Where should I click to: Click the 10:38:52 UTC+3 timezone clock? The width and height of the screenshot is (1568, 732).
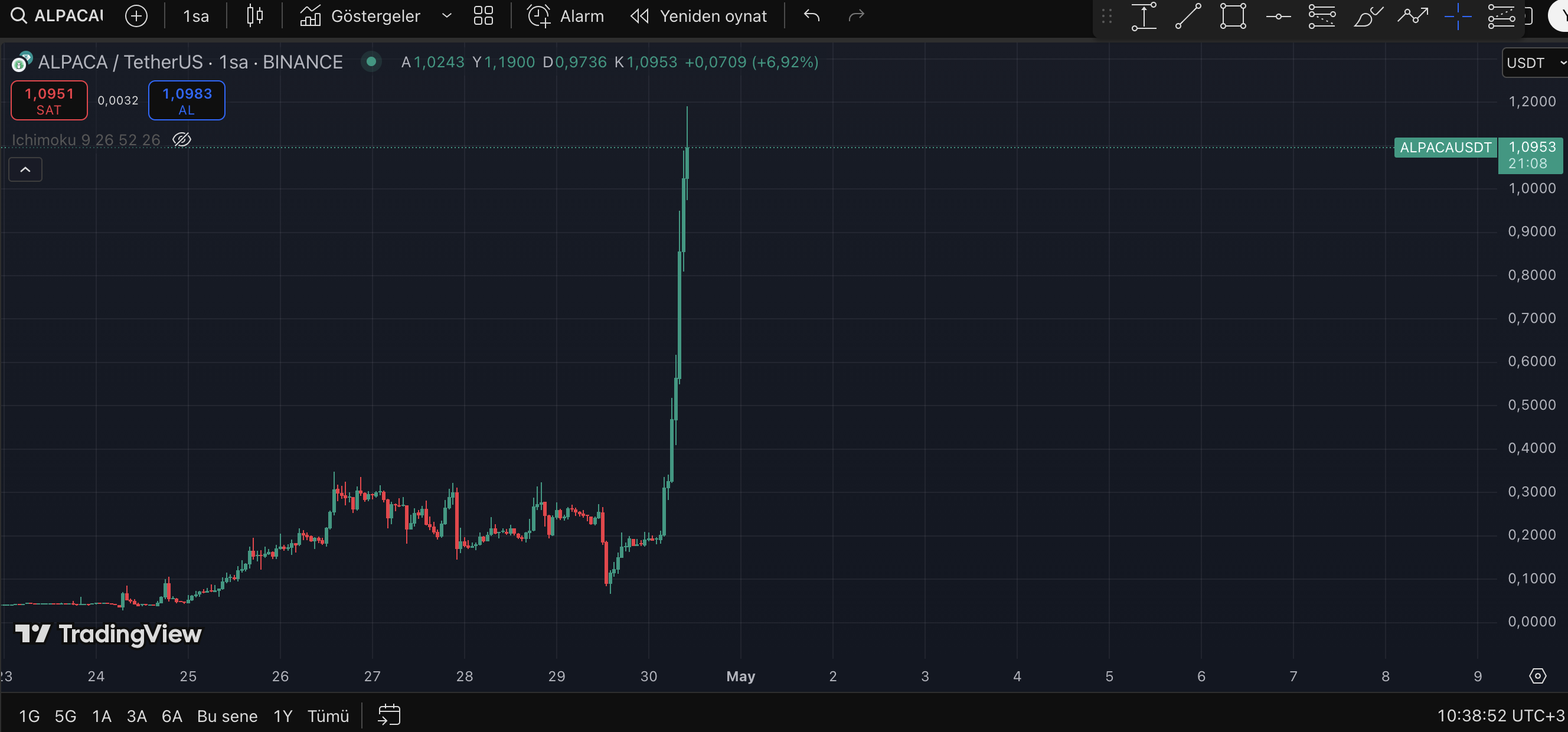coord(1501,715)
